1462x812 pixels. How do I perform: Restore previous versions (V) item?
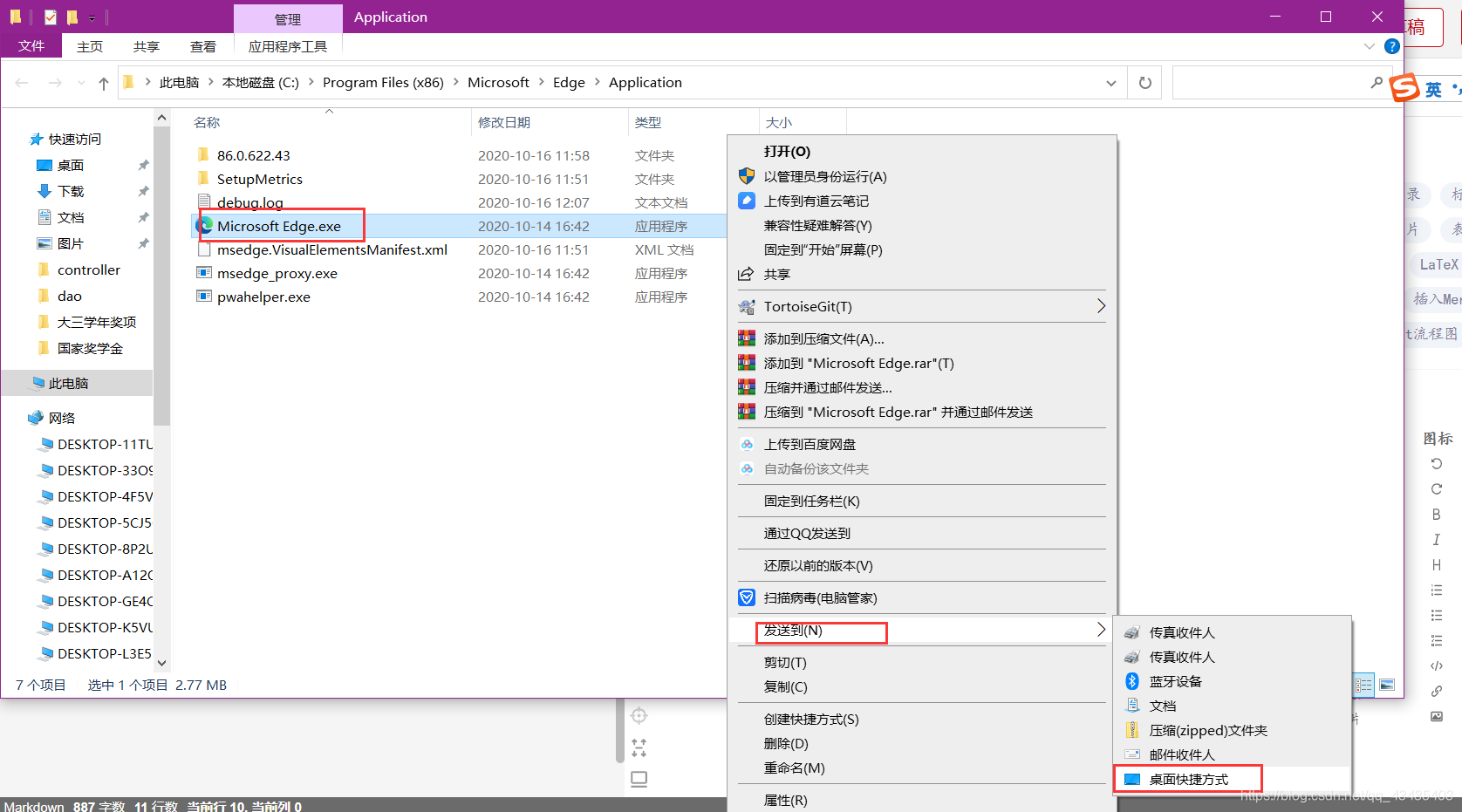pos(922,565)
